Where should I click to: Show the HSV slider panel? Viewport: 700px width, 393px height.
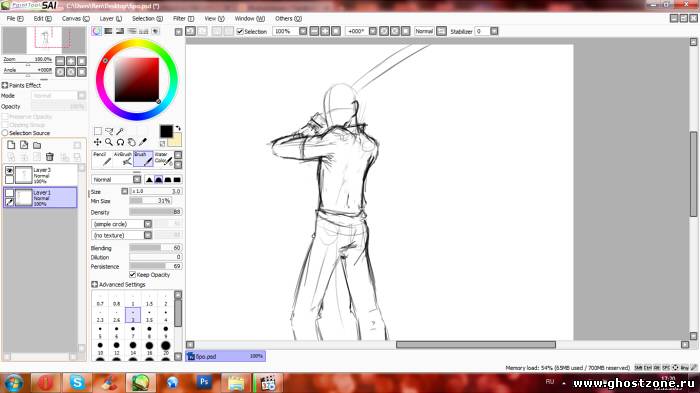[x=120, y=31]
